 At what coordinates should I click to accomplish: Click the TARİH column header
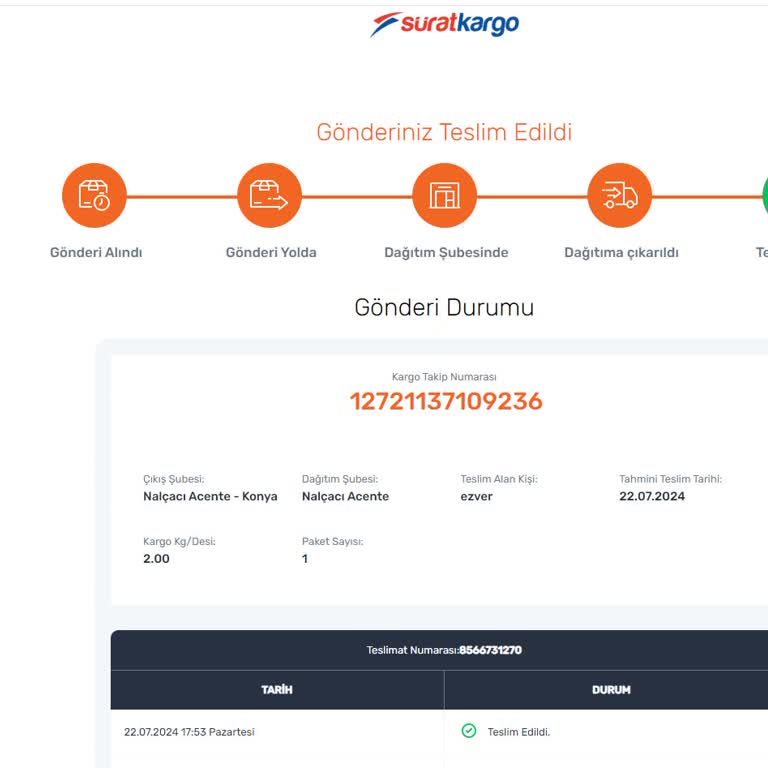277,690
